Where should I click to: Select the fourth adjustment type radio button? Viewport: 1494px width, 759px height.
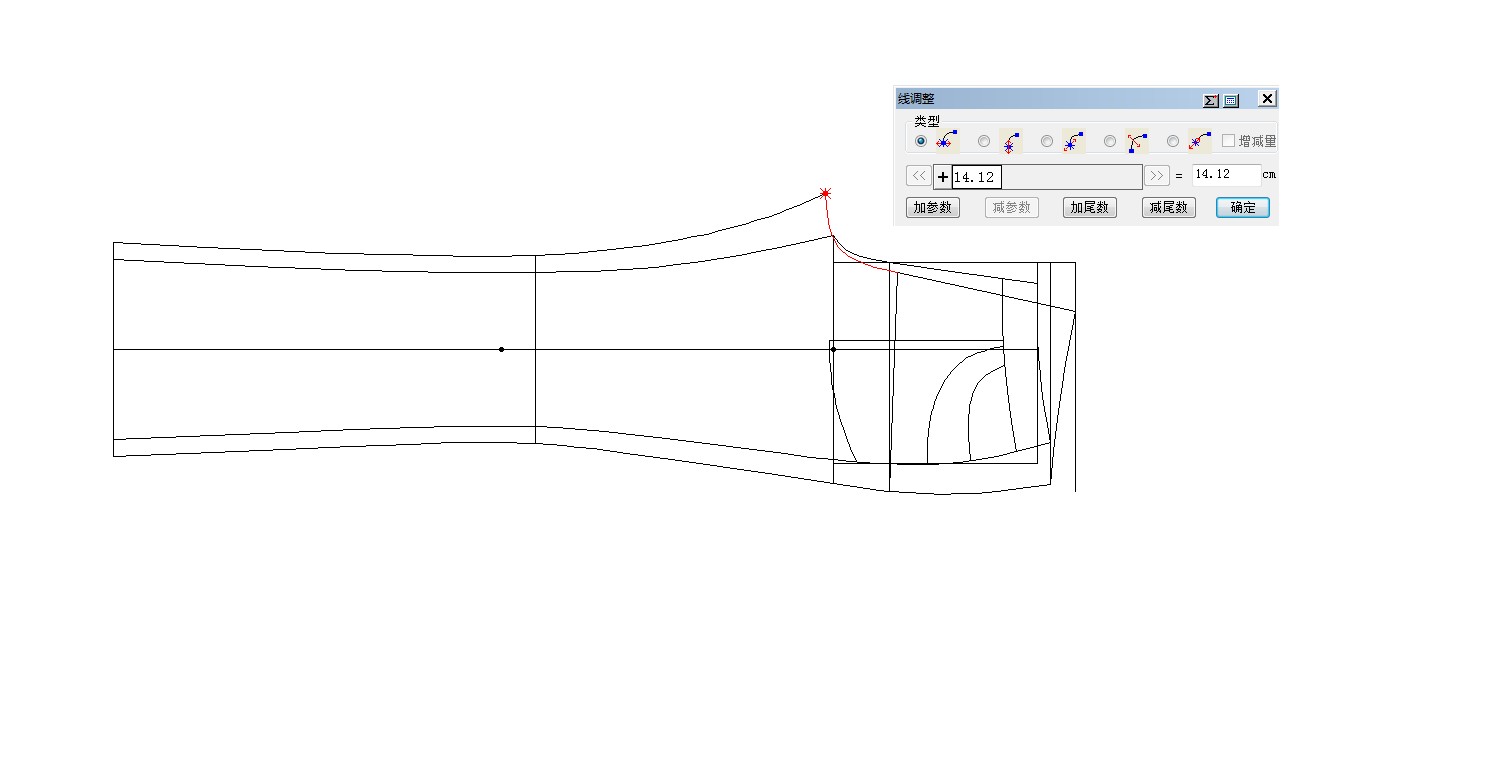pos(1110,141)
